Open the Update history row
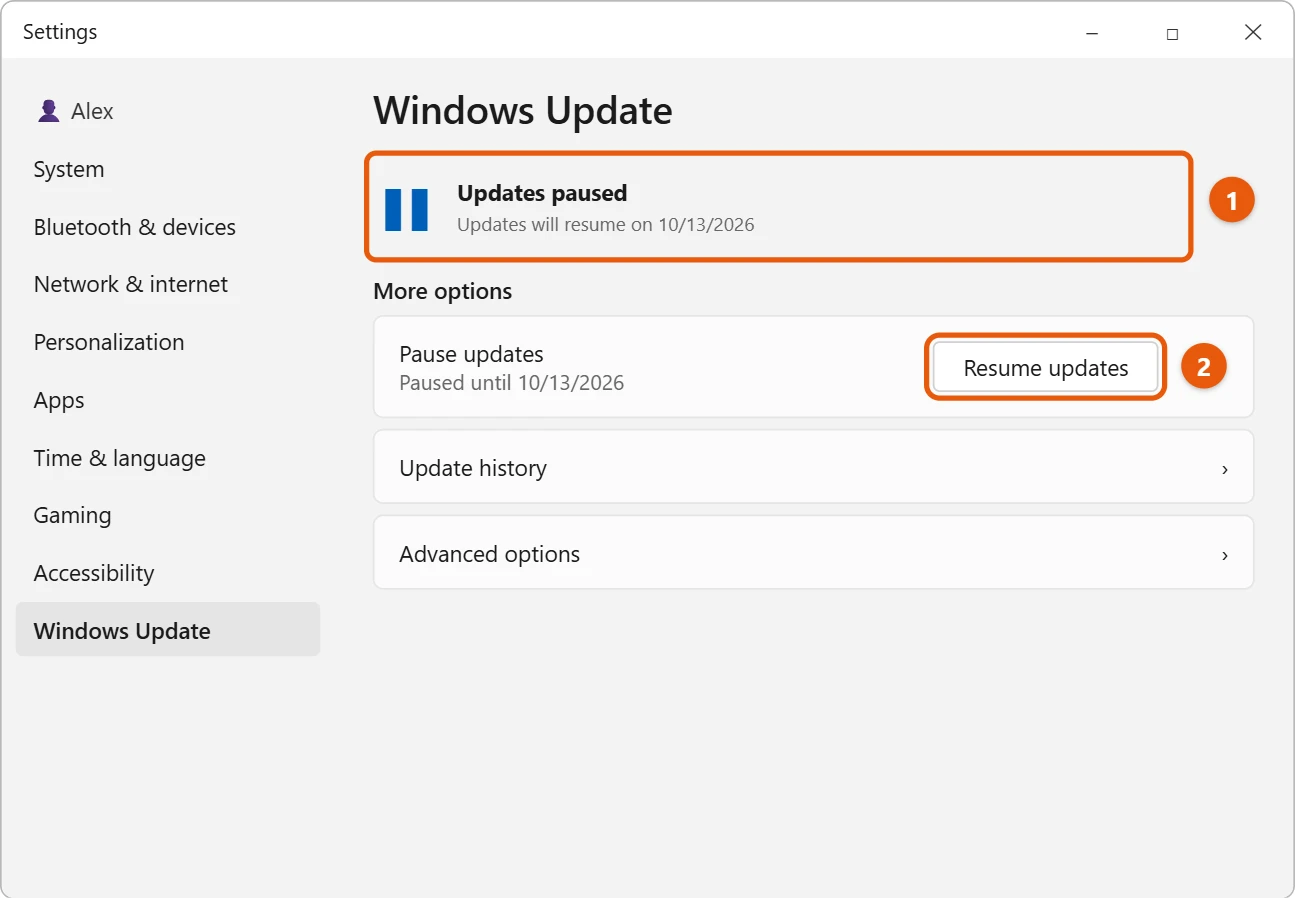 pyautogui.click(x=813, y=467)
